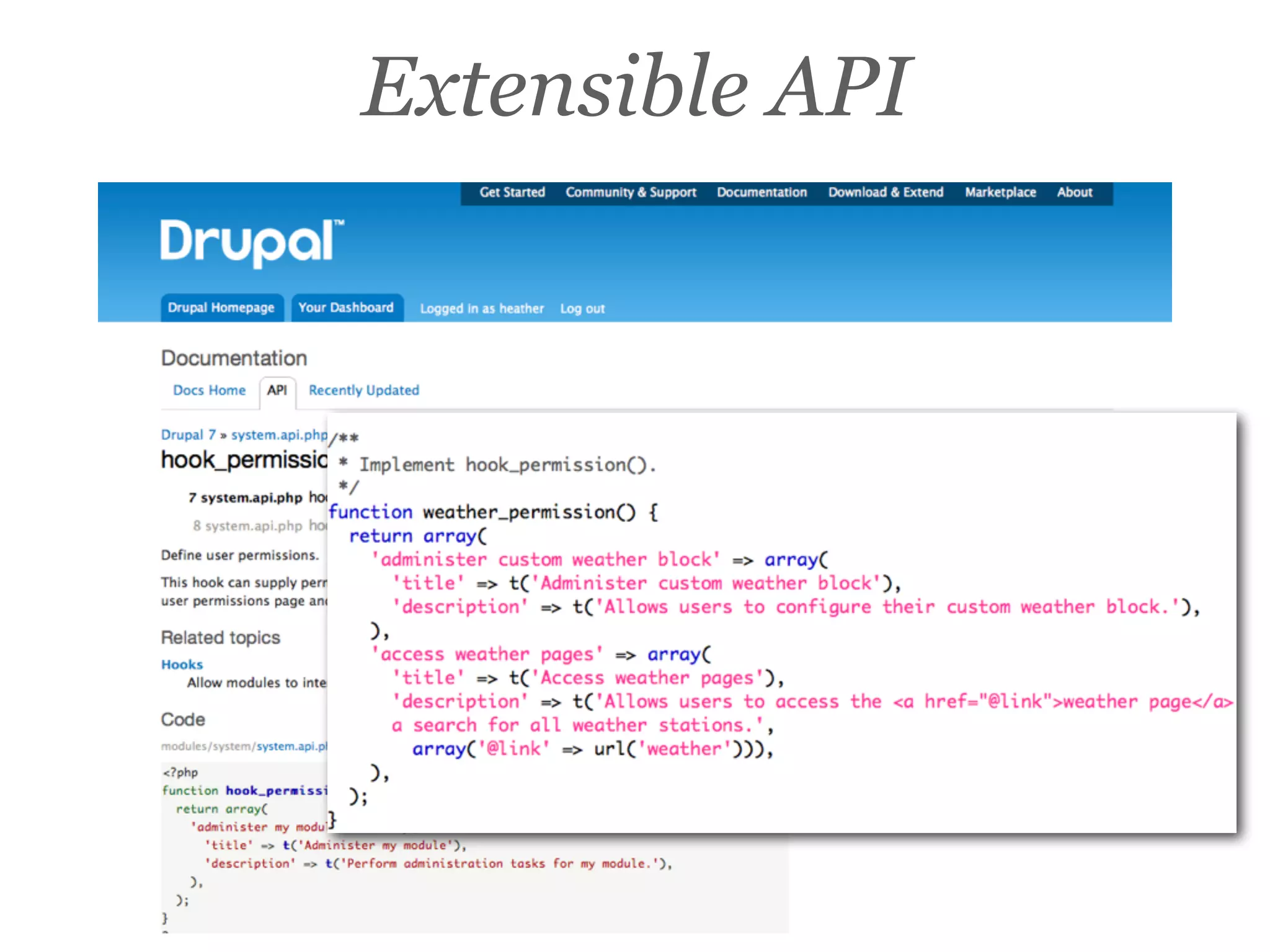
Task: Click Logged in as heather link
Action: (482, 309)
